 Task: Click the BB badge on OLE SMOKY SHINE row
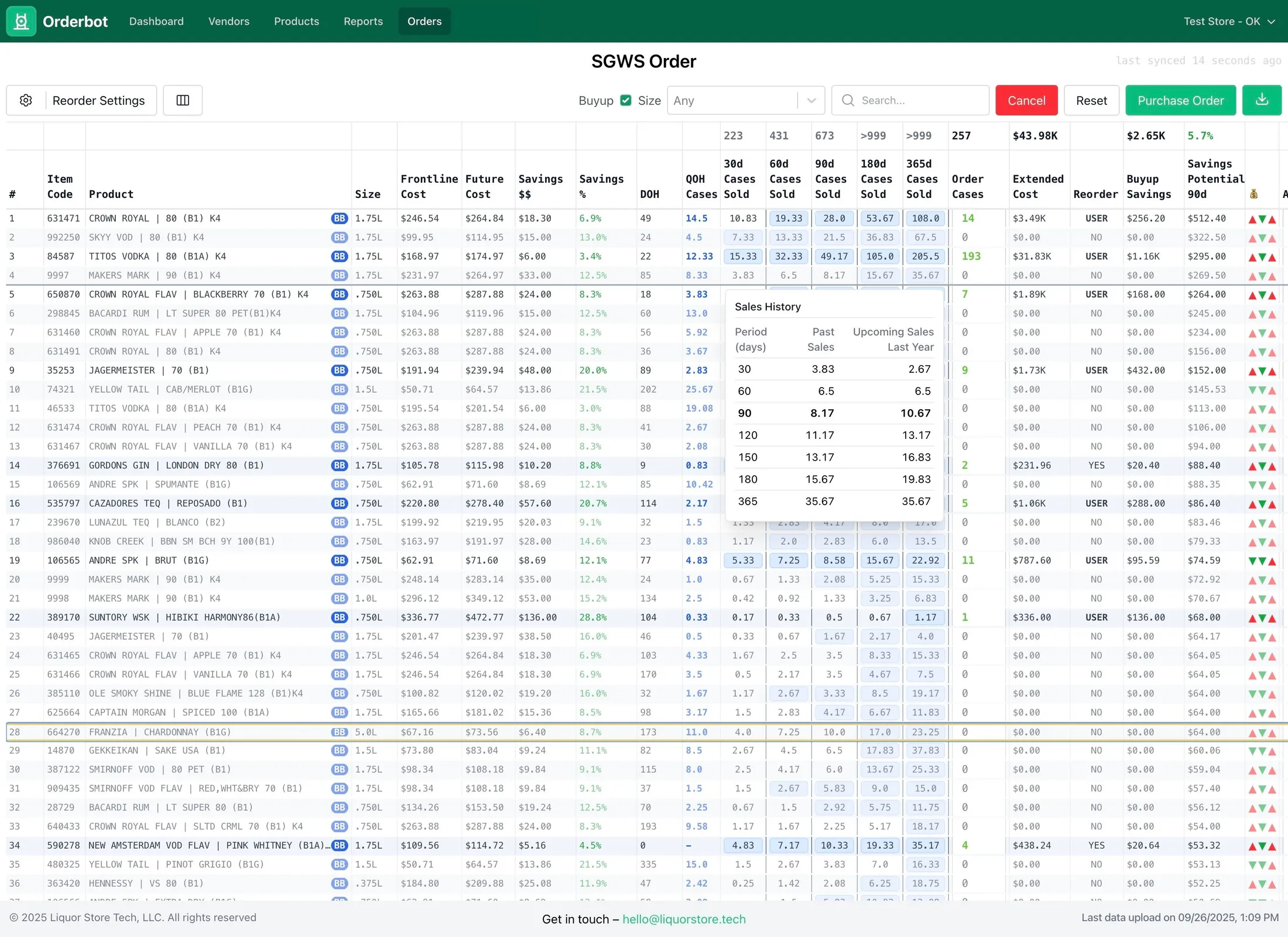339,694
